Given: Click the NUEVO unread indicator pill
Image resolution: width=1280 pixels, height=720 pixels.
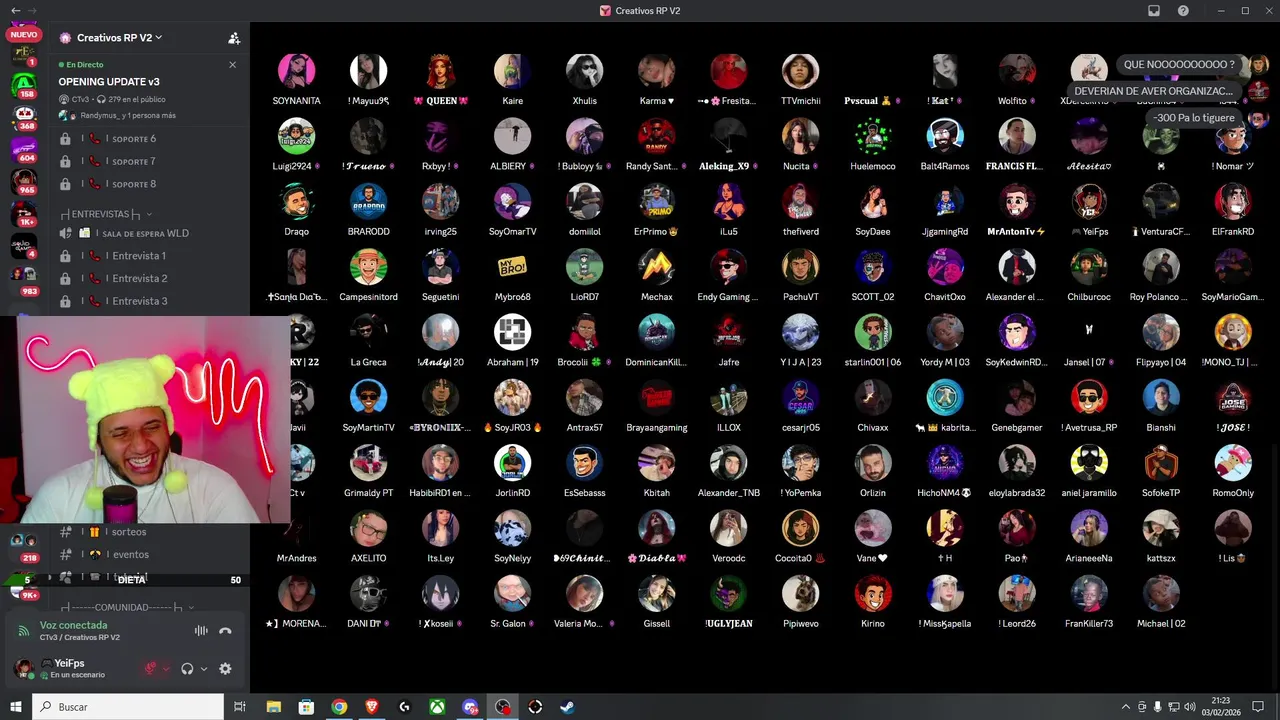Looking at the screenshot, I should pyautogui.click(x=23, y=34).
